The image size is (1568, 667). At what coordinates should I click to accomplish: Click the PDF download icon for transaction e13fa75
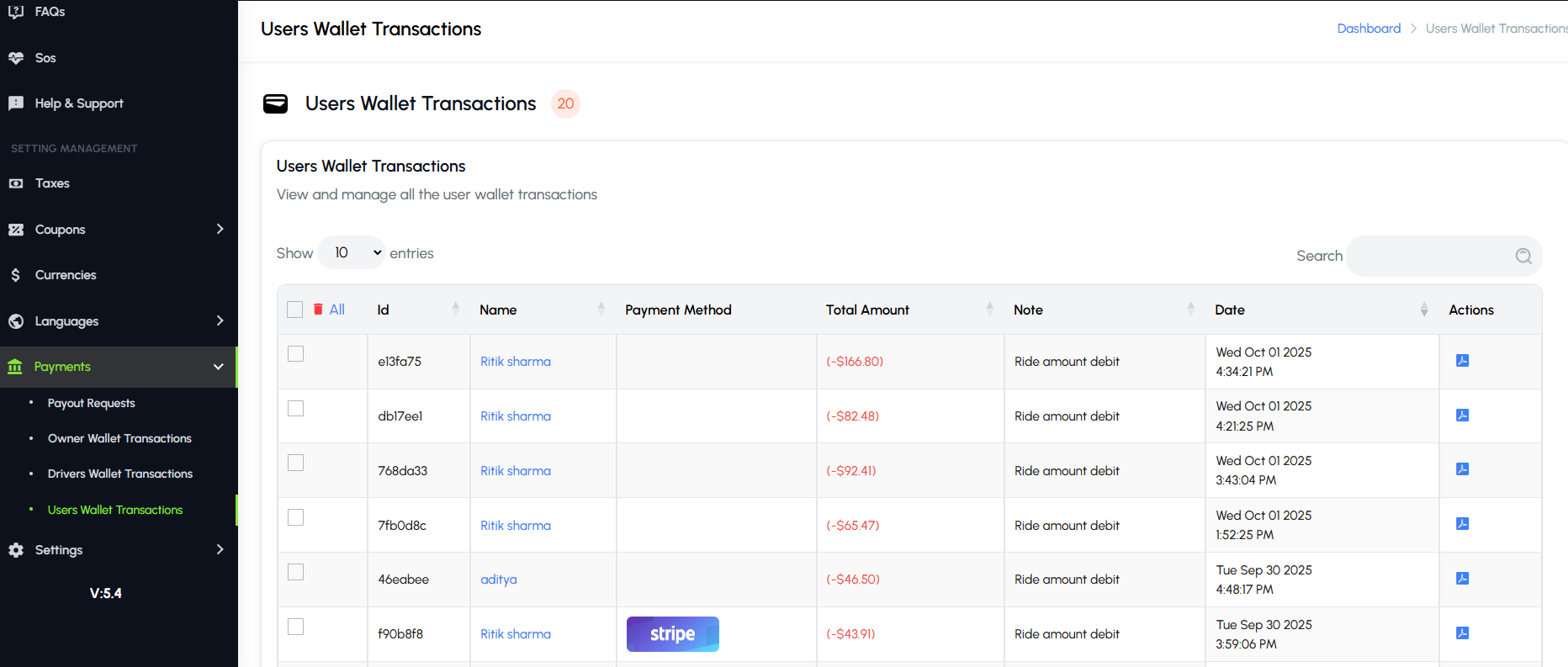(x=1462, y=361)
